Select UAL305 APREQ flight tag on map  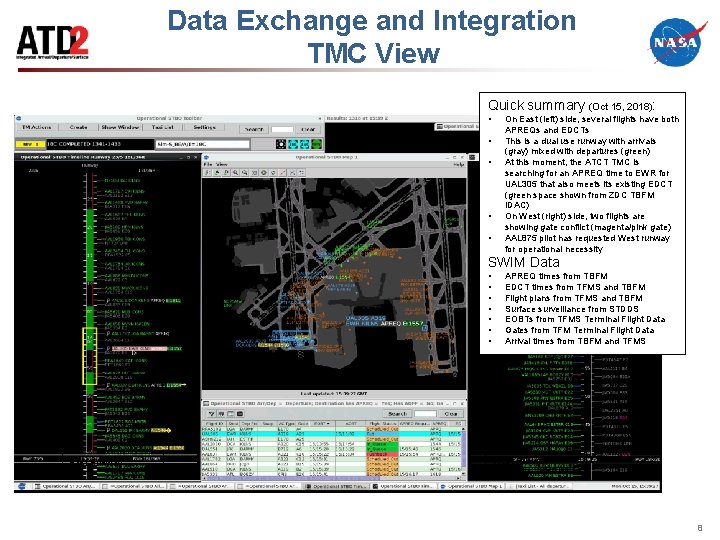[384, 321]
